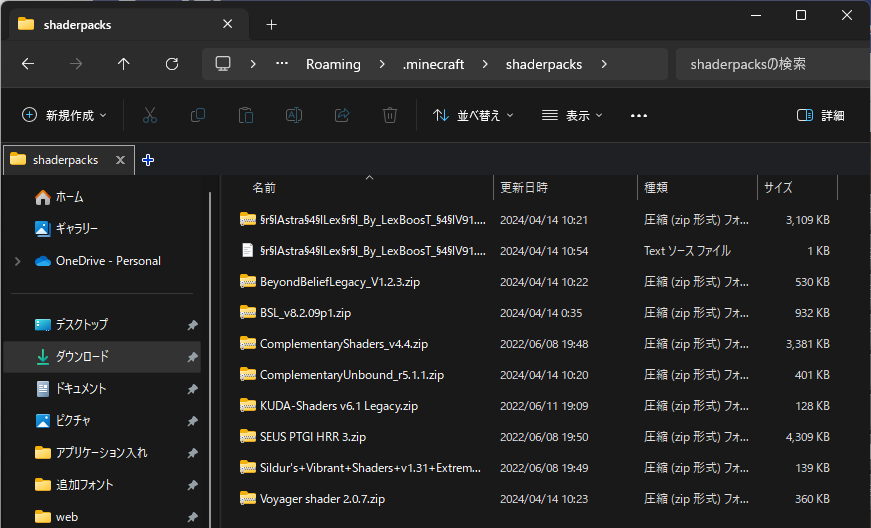The width and height of the screenshot is (871, 528).
Task: Open a new tab with plus button
Action: click(x=271, y=24)
